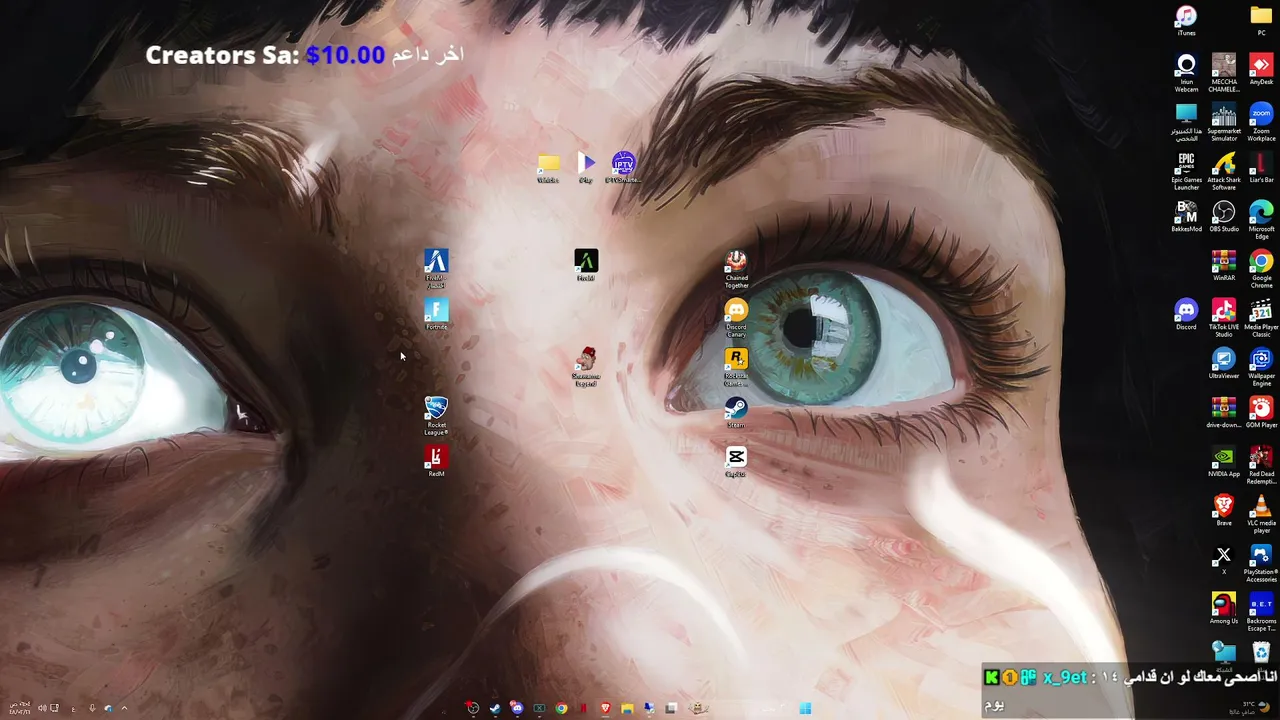Open Microsoft Edge desktop shortcut
This screenshot has height=720, width=1280.
tap(1261, 221)
